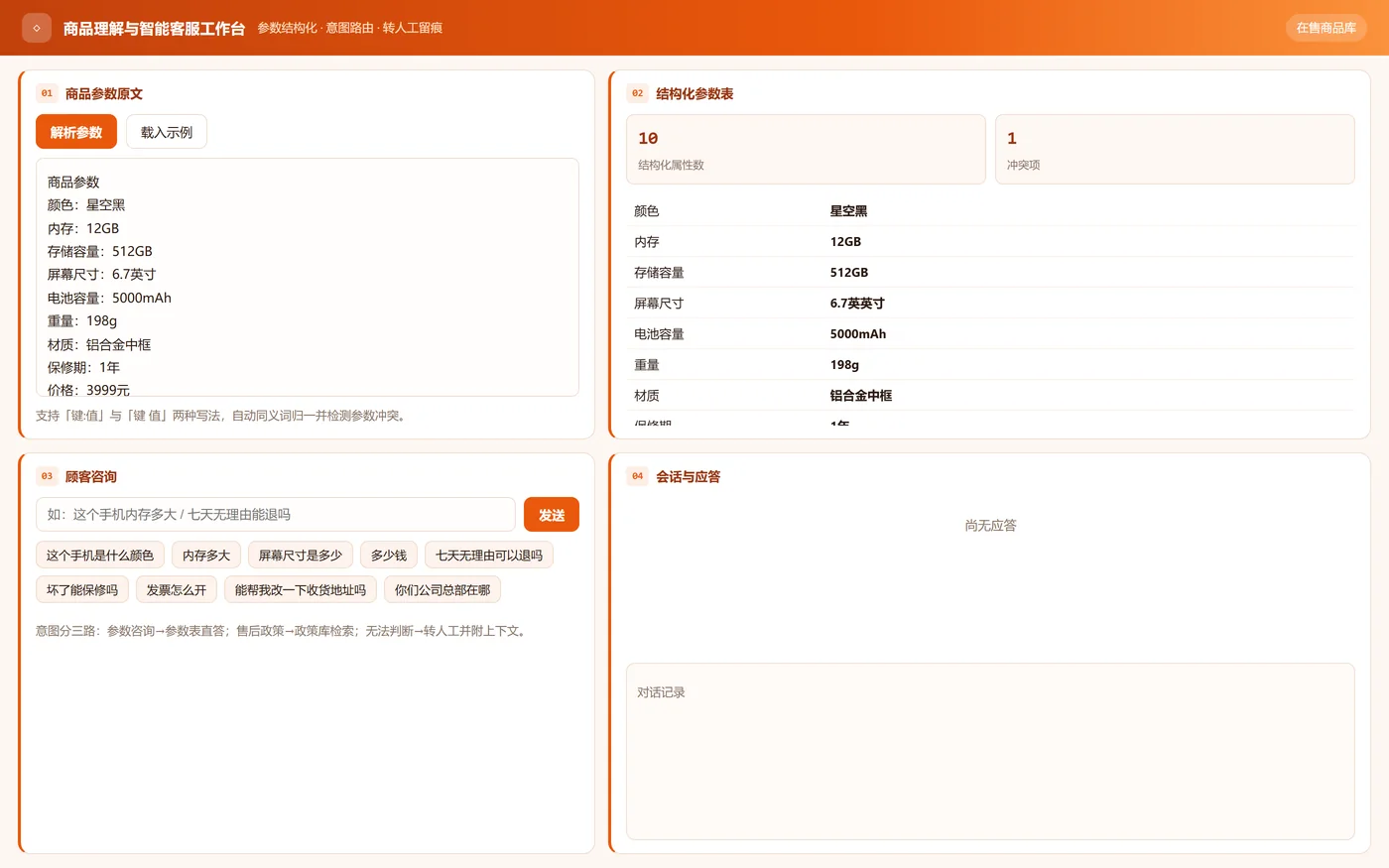Click the 内存 attribute name in table
The width and height of the screenshot is (1389, 868).
click(647, 242)
